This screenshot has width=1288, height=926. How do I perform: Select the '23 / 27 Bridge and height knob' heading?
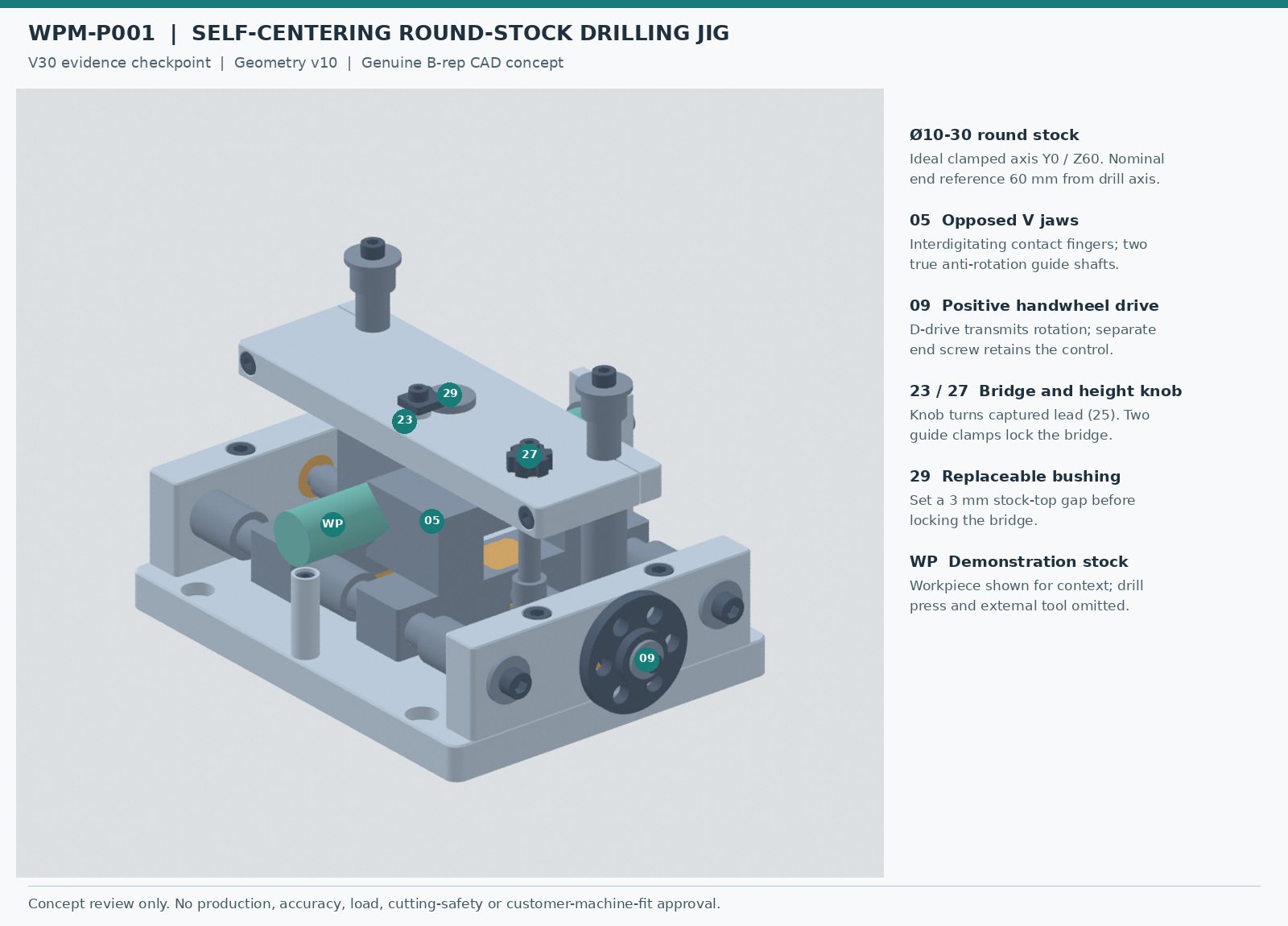point(1046,391)
